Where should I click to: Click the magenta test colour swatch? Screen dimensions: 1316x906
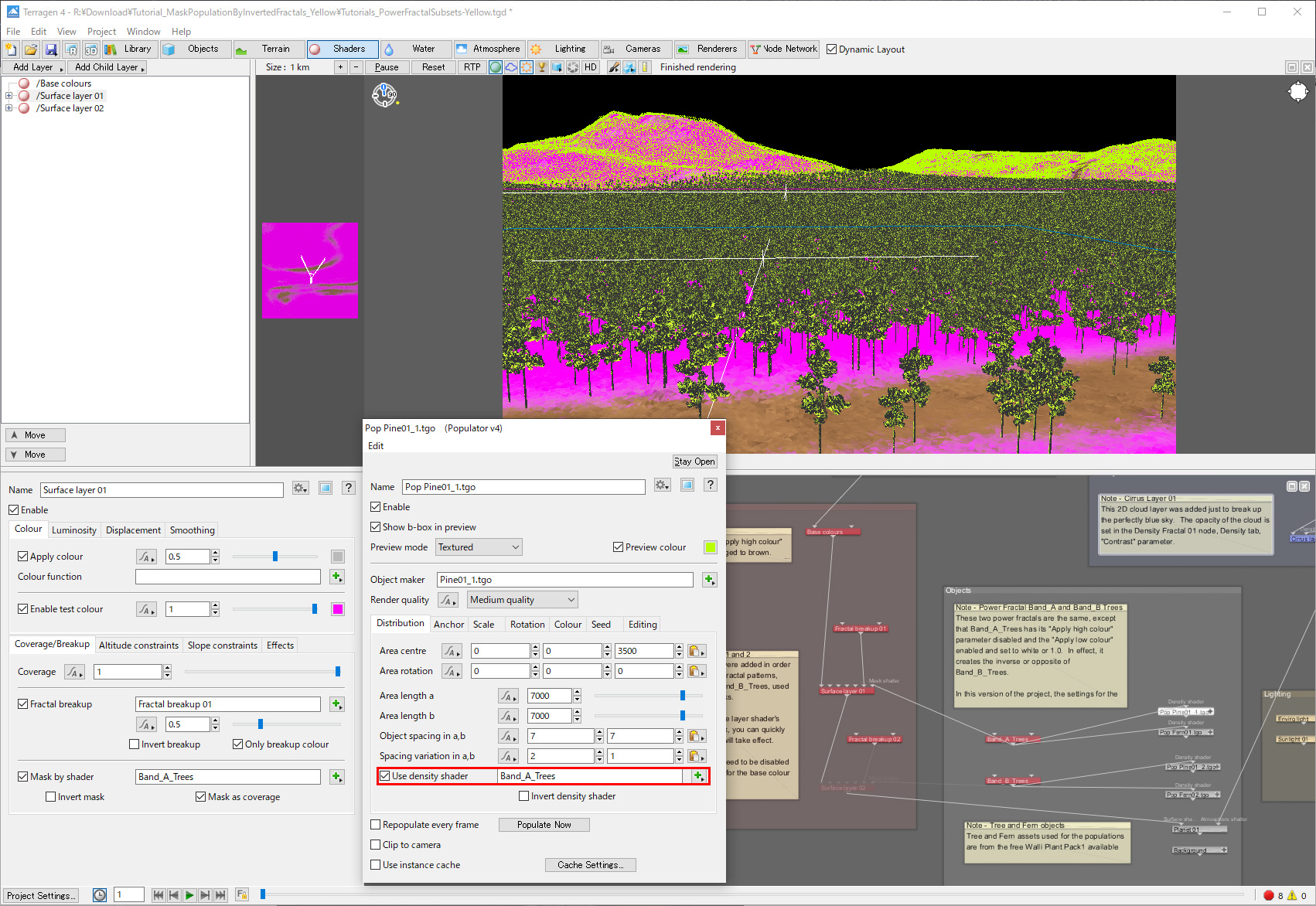pyautogui.click(x=338, y=609)
